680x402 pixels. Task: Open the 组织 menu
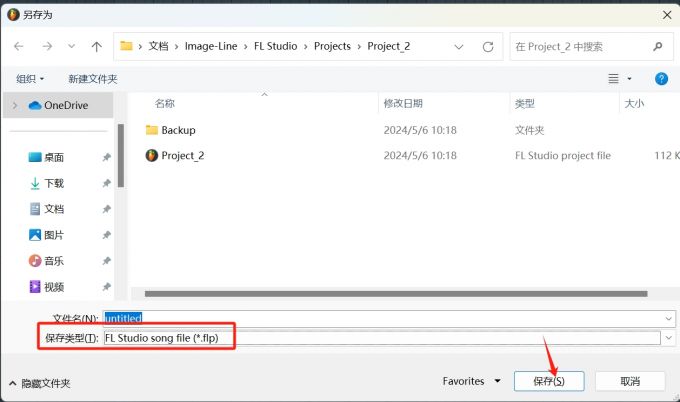tap(30, 79)
